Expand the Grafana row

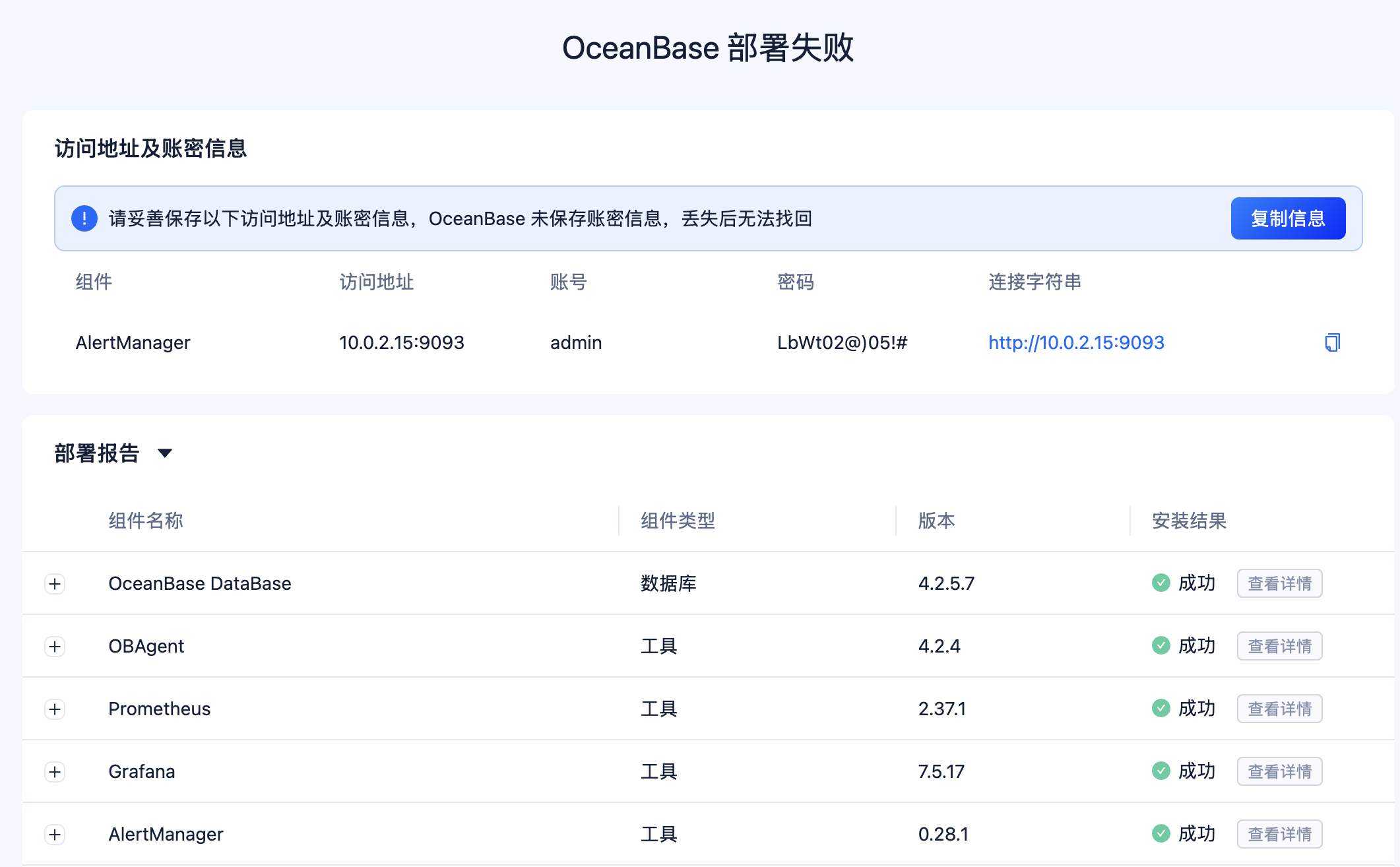(x=55, y=772)
